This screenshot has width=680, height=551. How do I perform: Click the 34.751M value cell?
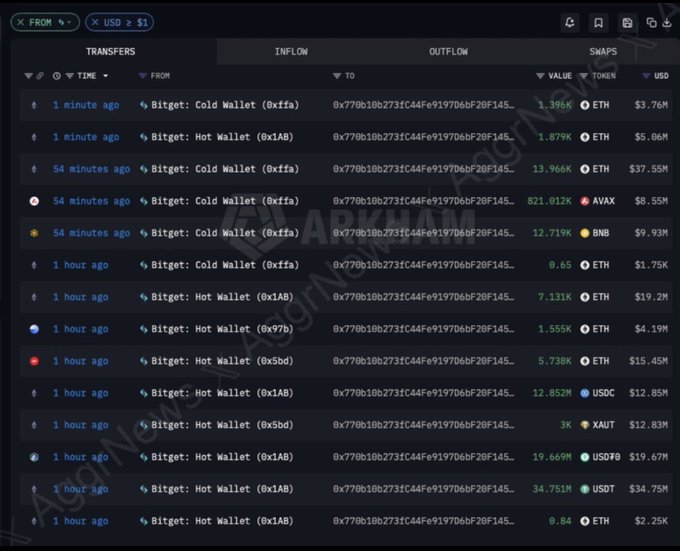[552, 489]
